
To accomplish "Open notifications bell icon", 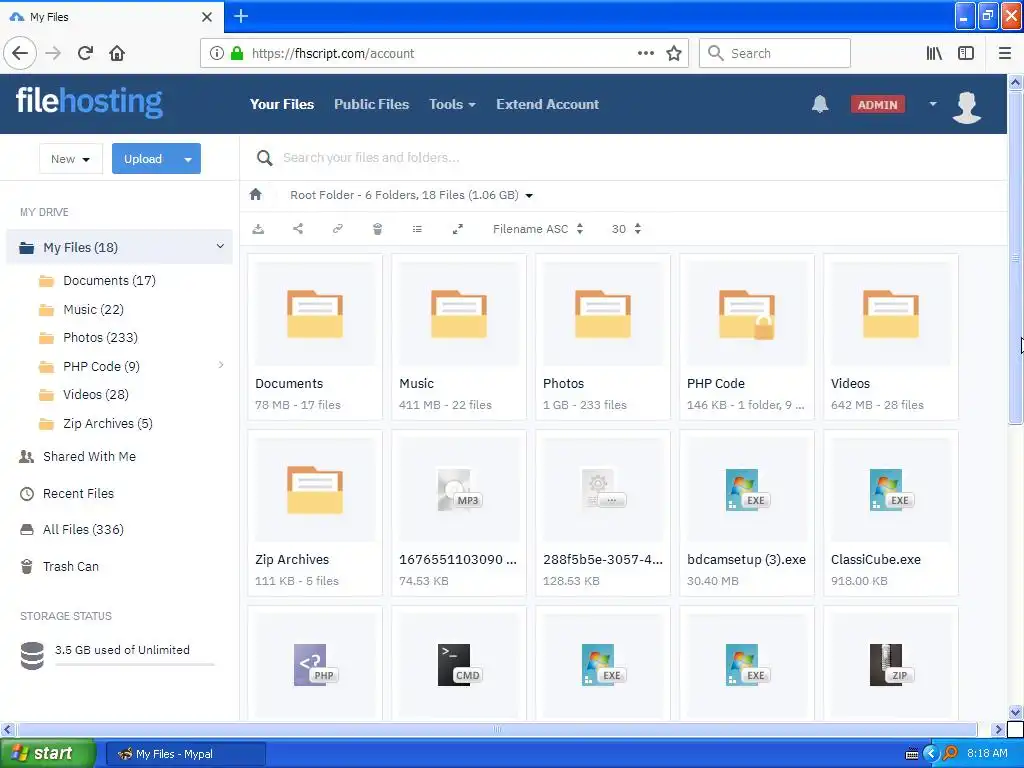I will (820, 104).
